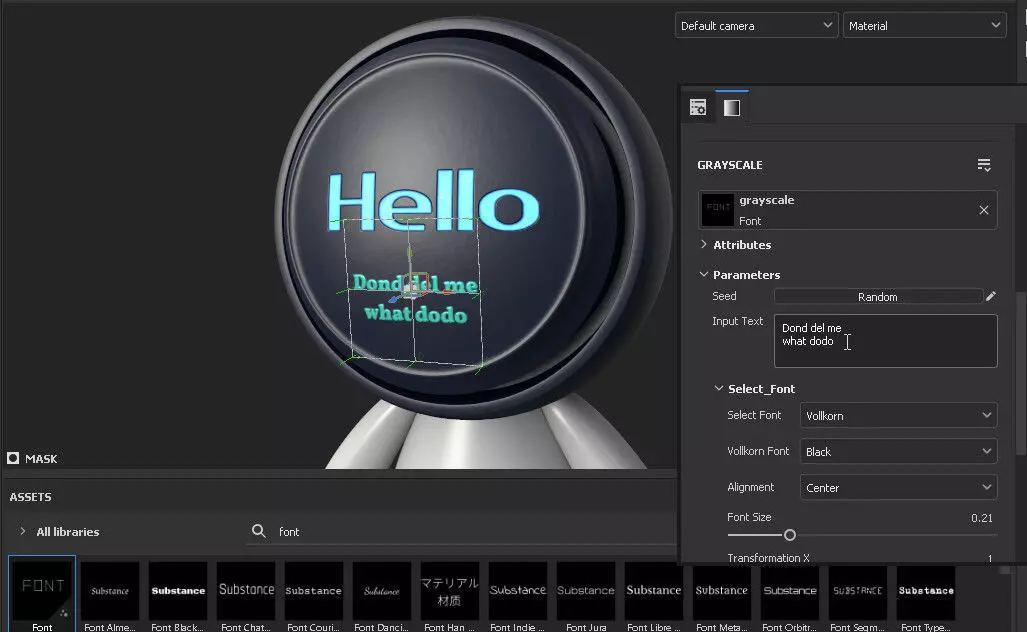
Task: Click the assets search magnifier icon
Action: point(259,531)
